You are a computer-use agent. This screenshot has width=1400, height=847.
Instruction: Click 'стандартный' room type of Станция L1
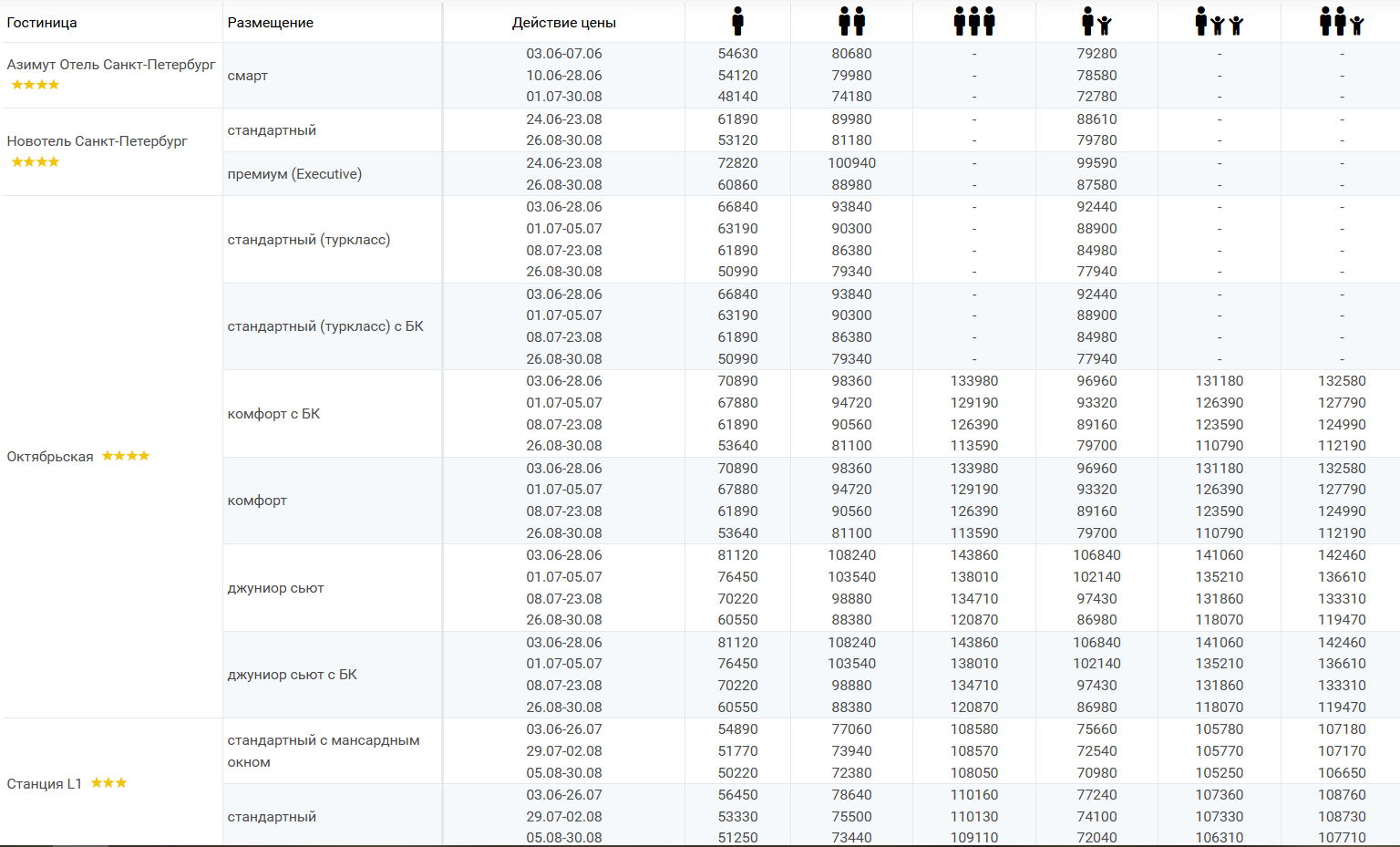272,817
